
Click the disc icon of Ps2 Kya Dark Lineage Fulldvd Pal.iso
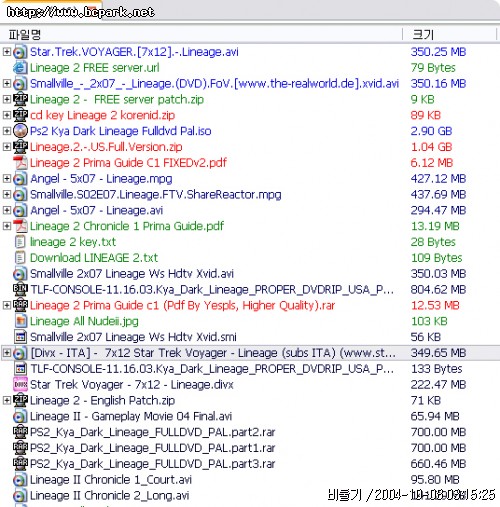[x=20, y=131]
